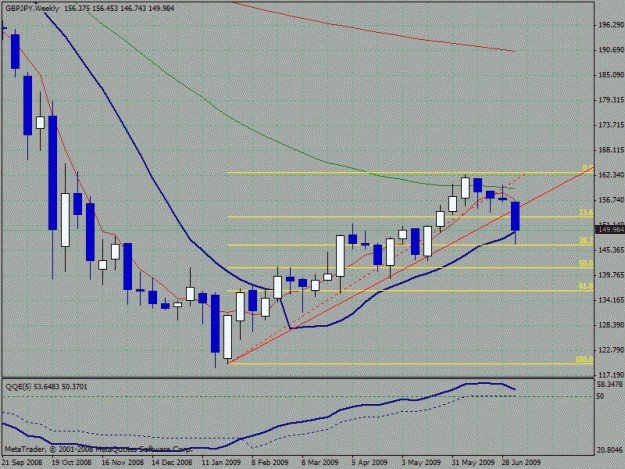Select the Fibonacci 100.0 level label
Screen dimensions: 625x469
[584, 359]
